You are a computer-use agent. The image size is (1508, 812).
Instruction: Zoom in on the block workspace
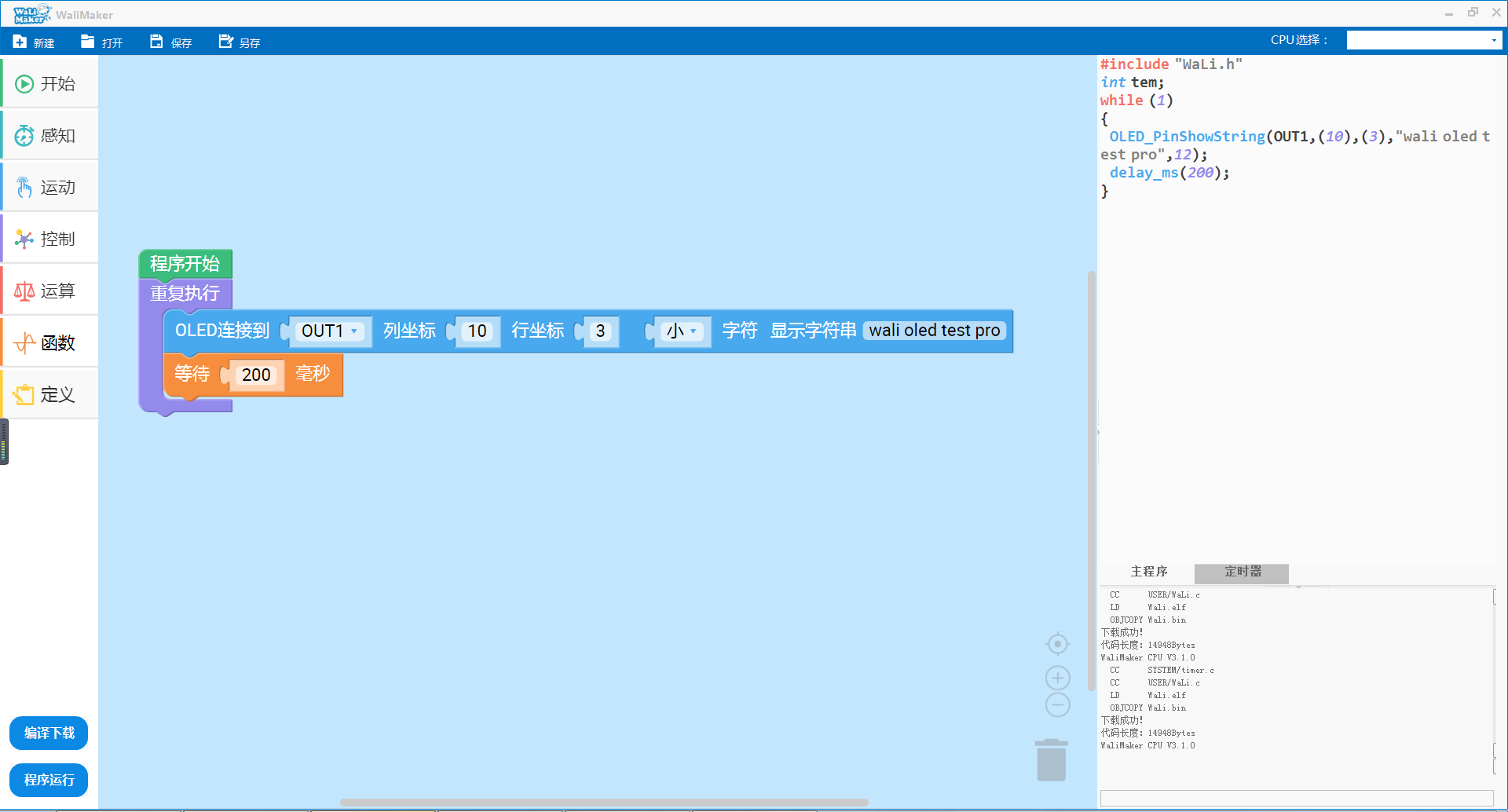(x=1058, y=678)
